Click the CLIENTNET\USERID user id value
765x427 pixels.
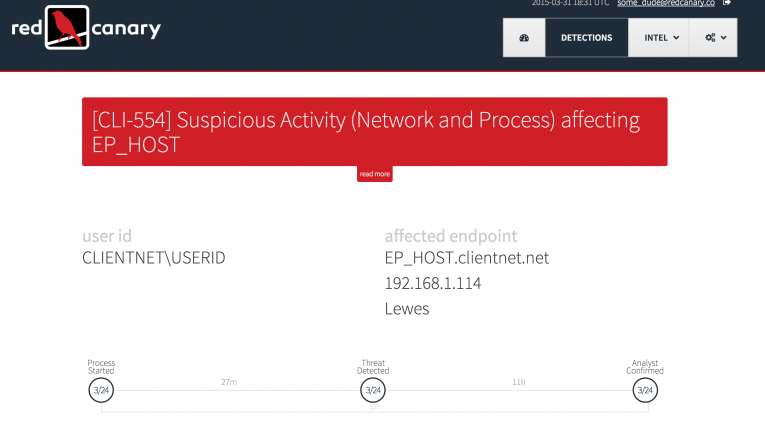(154, 258)
